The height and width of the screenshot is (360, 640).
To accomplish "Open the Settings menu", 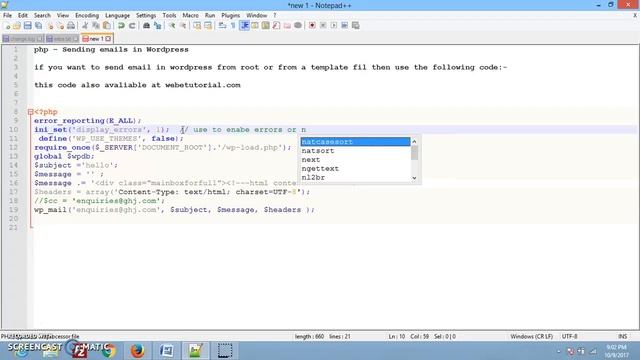I will coord(146,16).
